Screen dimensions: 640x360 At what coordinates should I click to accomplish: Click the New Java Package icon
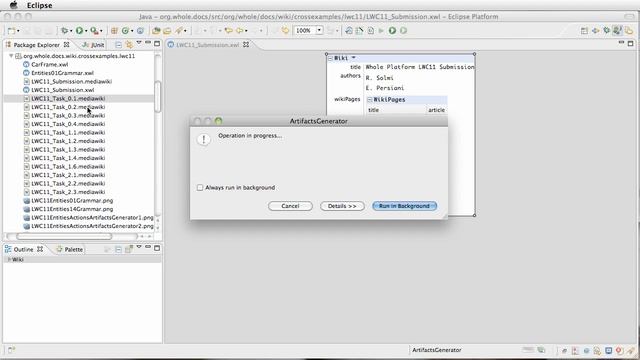pyautogui.click(x=114, y=31)
